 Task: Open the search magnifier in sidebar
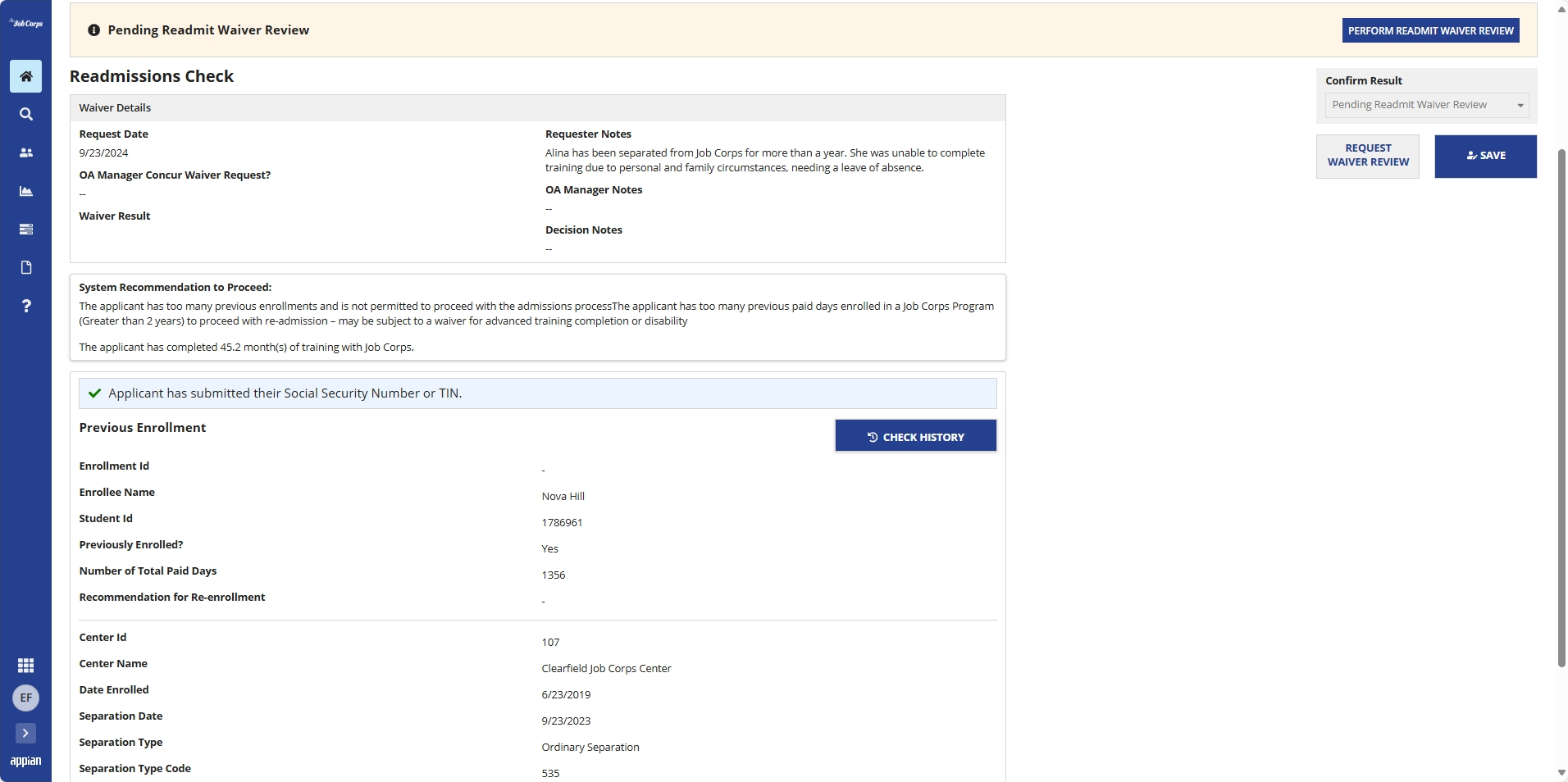pyautogui.click(x=26, y=115)
